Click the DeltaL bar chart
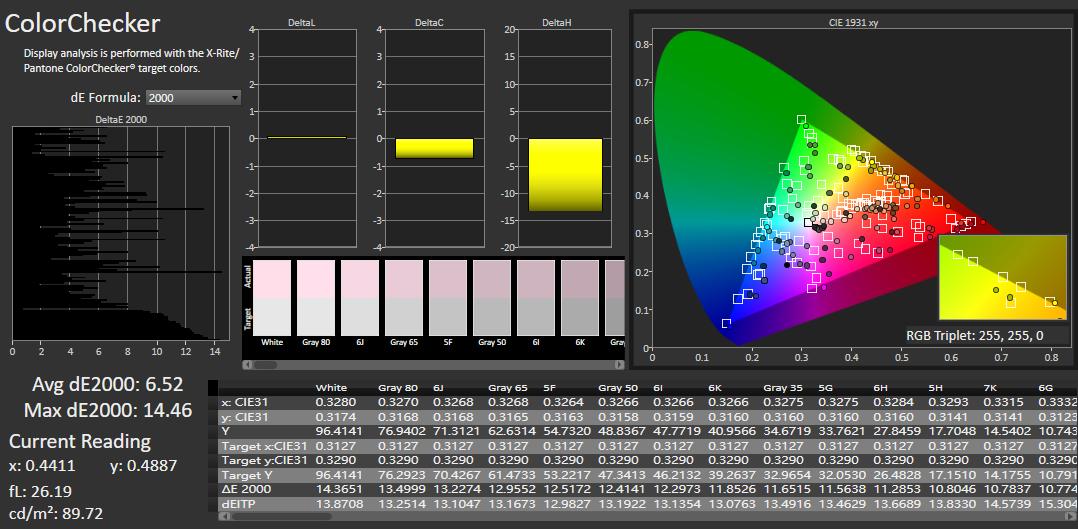1078x529 pixels. [x=306, y=138]
